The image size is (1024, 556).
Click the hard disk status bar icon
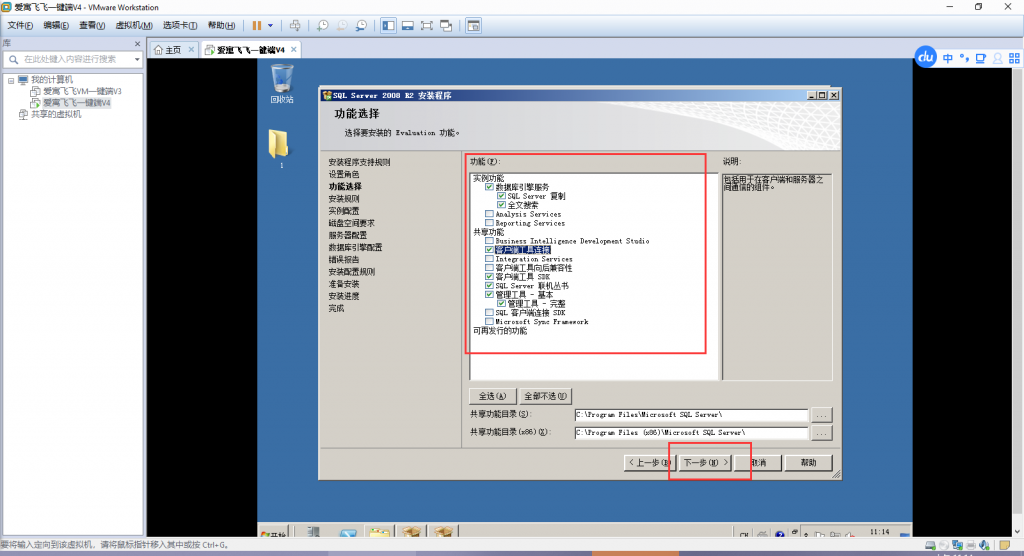pos(930,545)
